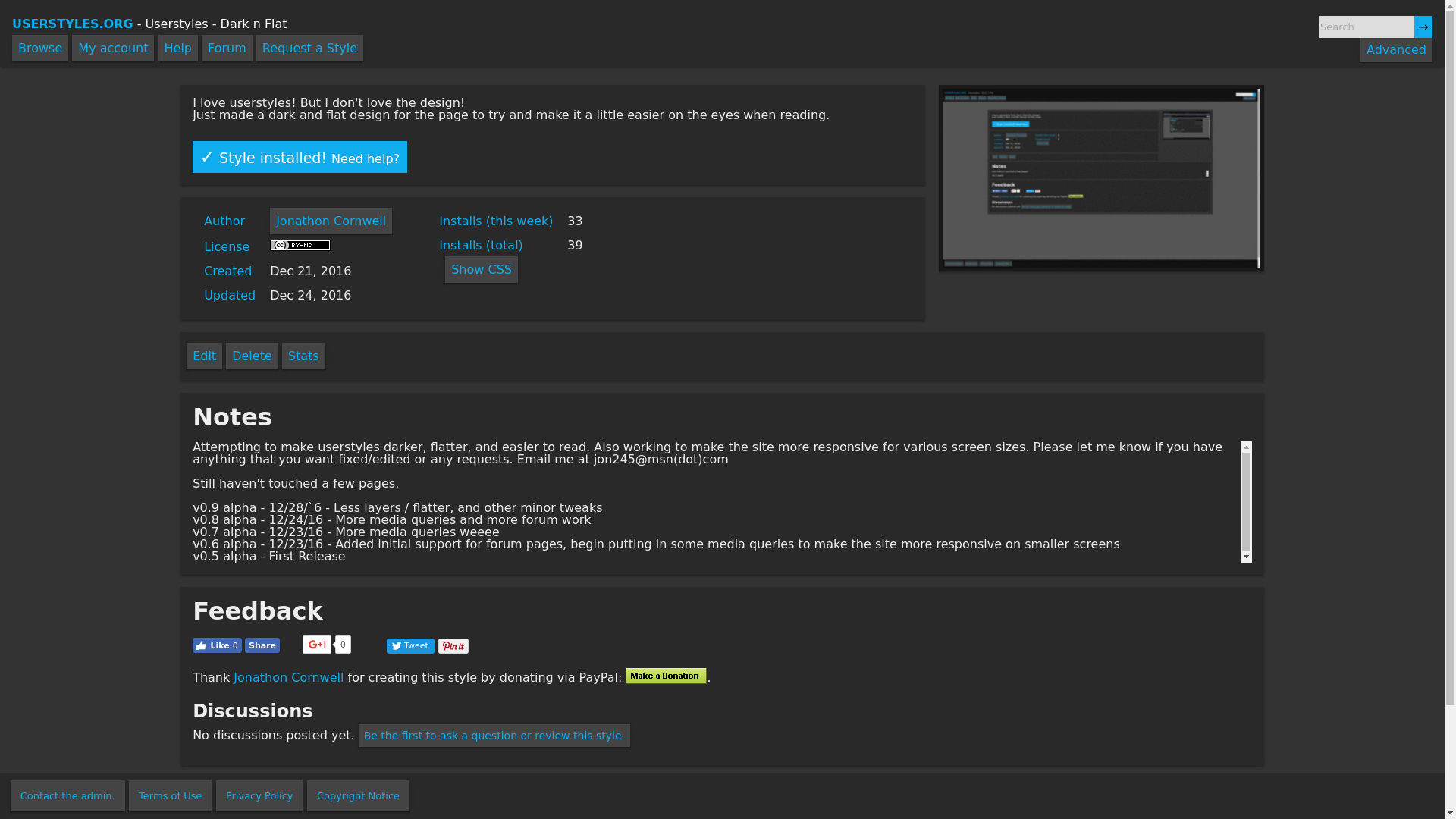The height and width of the screenshot is (819, 1456).
Task: Click the Facebook like count 0
Action: 236,645
